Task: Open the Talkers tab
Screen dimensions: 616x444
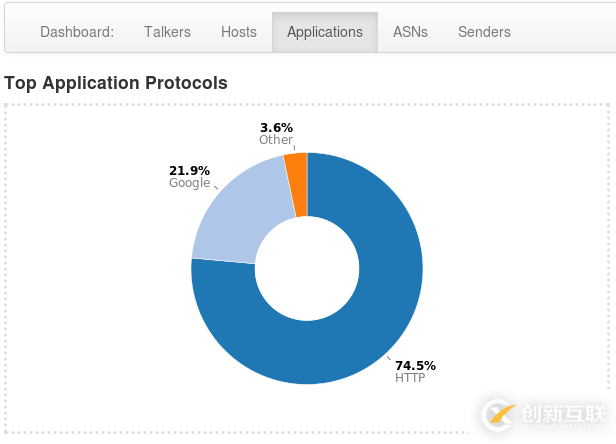Action: 167,32
